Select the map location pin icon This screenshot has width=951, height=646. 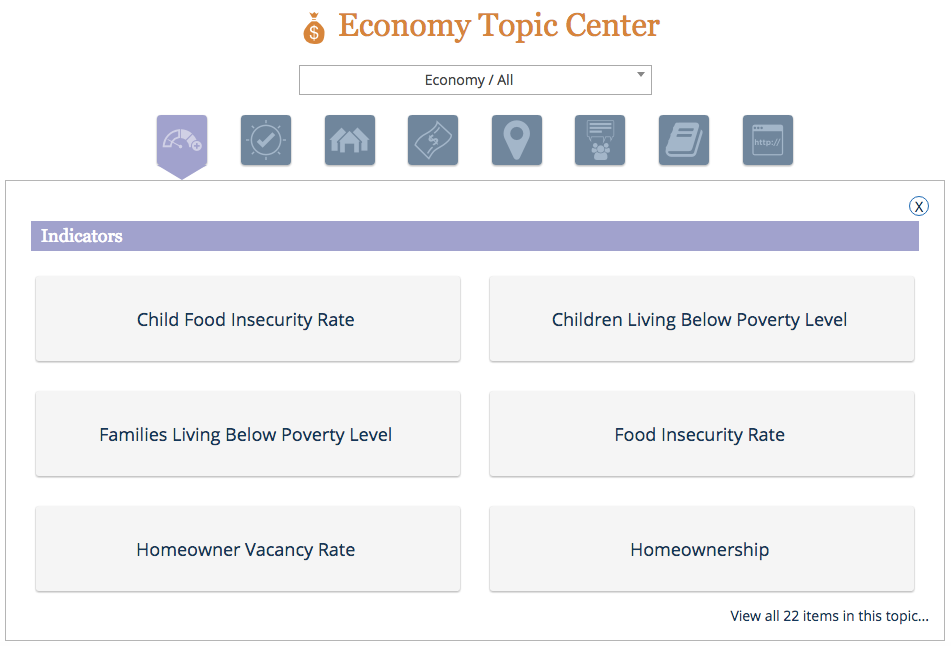pos(517,140)
